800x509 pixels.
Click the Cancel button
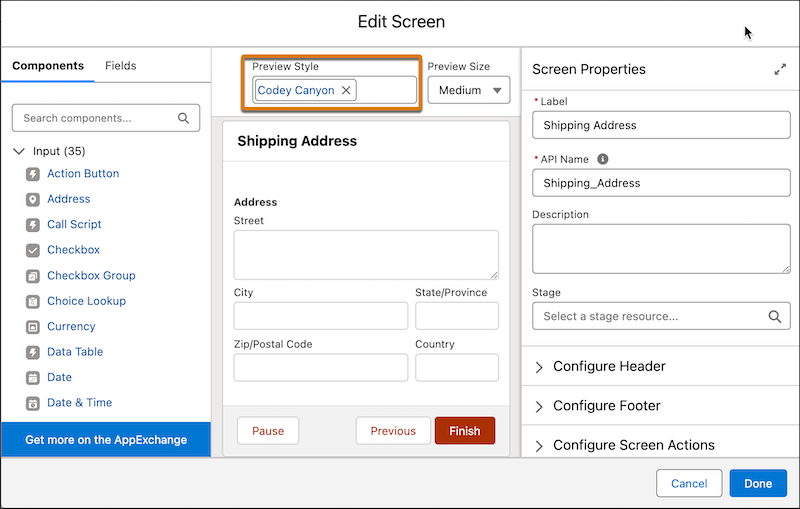pyautogui.click(x=689, y=484)
